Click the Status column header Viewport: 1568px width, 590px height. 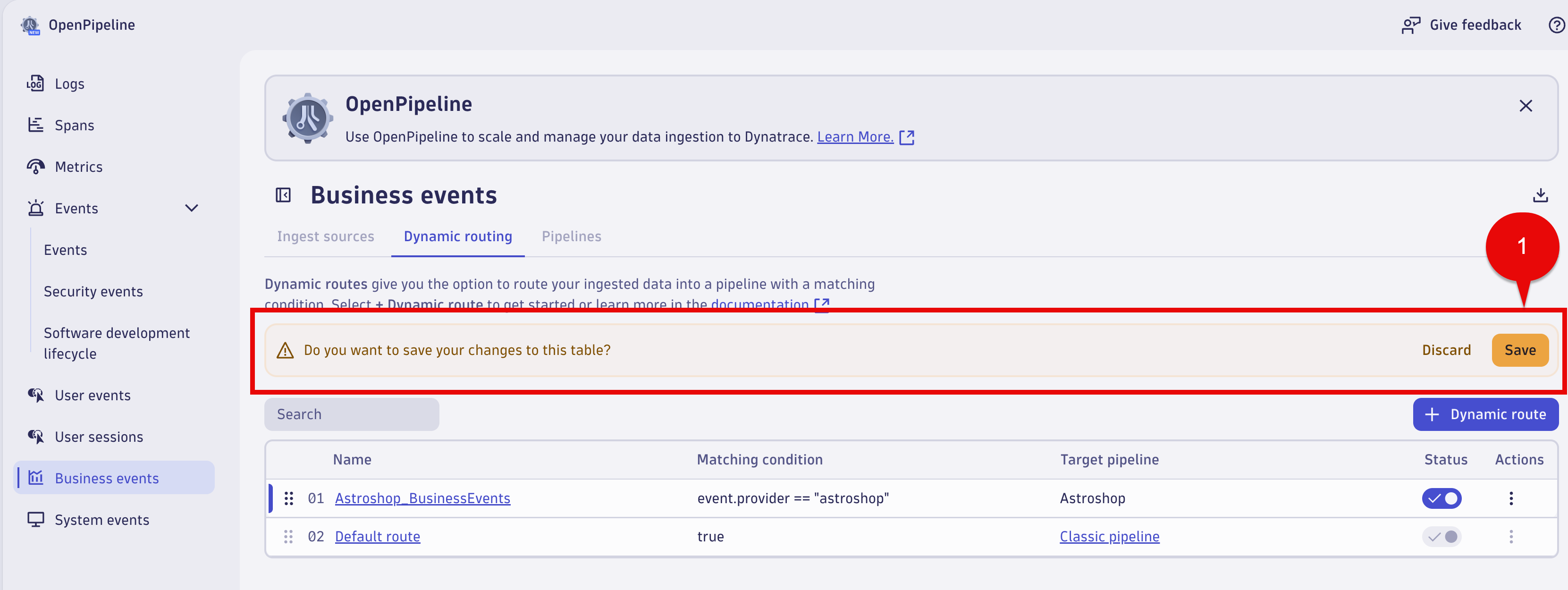pos(1446,459)
